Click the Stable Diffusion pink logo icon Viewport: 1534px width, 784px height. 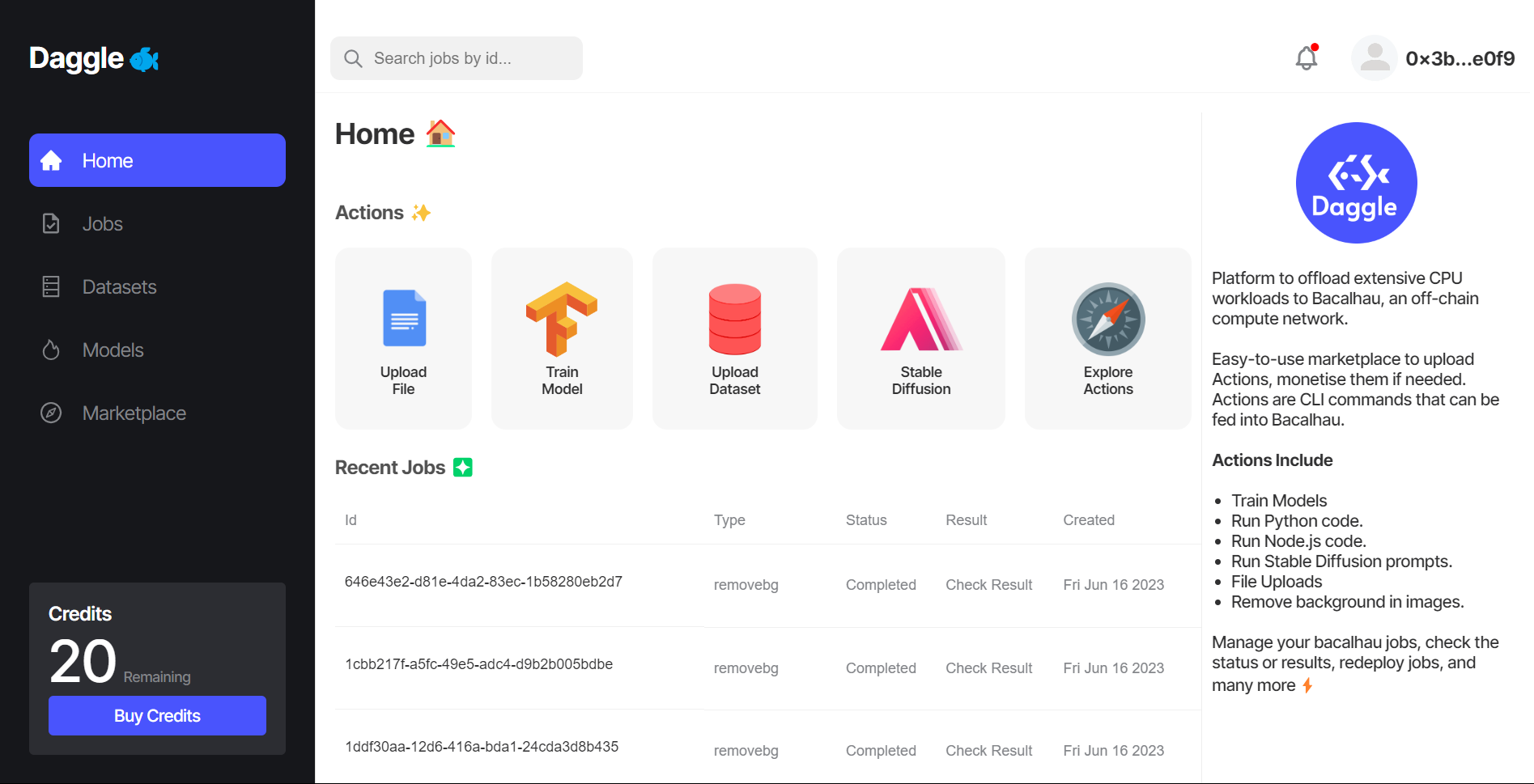click(x=921, y=319)
